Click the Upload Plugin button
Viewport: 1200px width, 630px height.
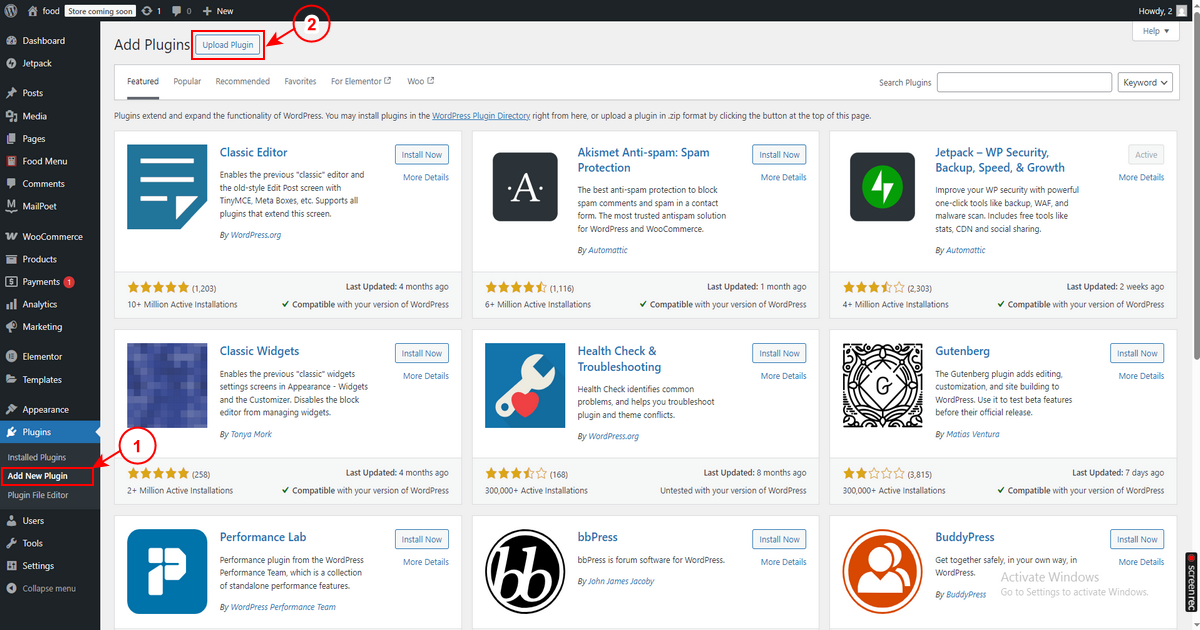click(228, 45)
